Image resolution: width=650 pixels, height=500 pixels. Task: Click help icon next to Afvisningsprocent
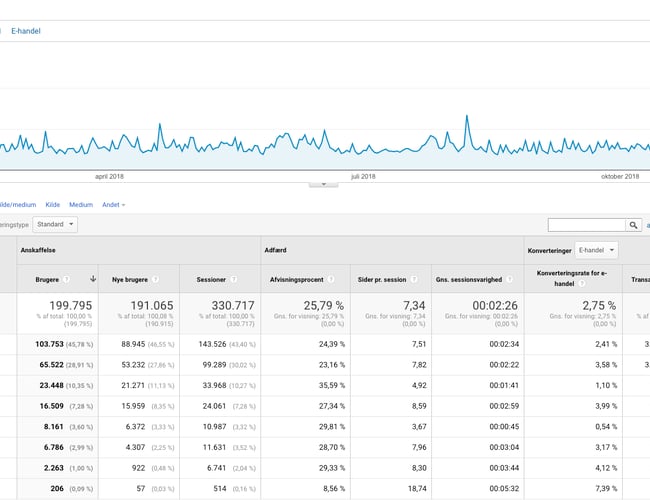(330, 279)
